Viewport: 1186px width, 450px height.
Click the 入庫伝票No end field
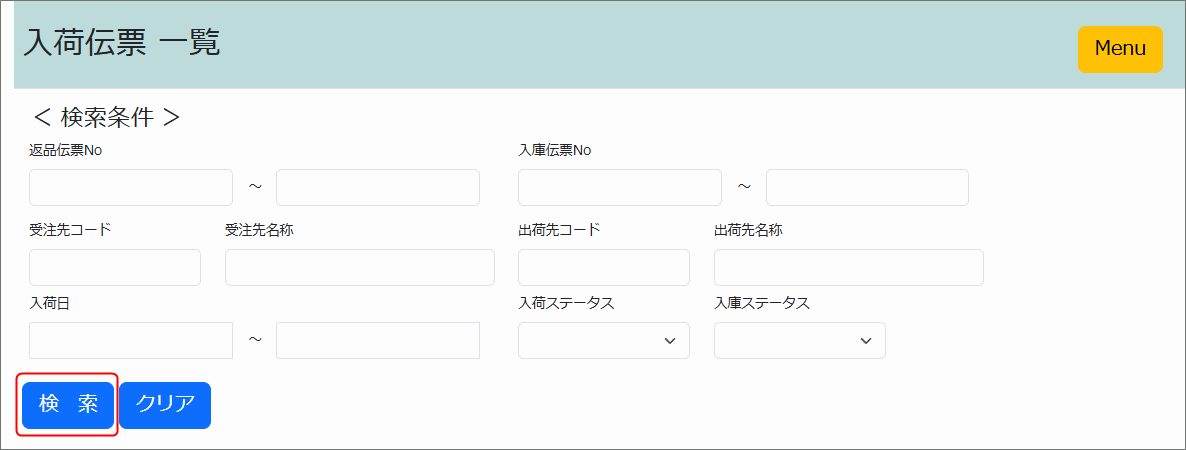(867, 188)
